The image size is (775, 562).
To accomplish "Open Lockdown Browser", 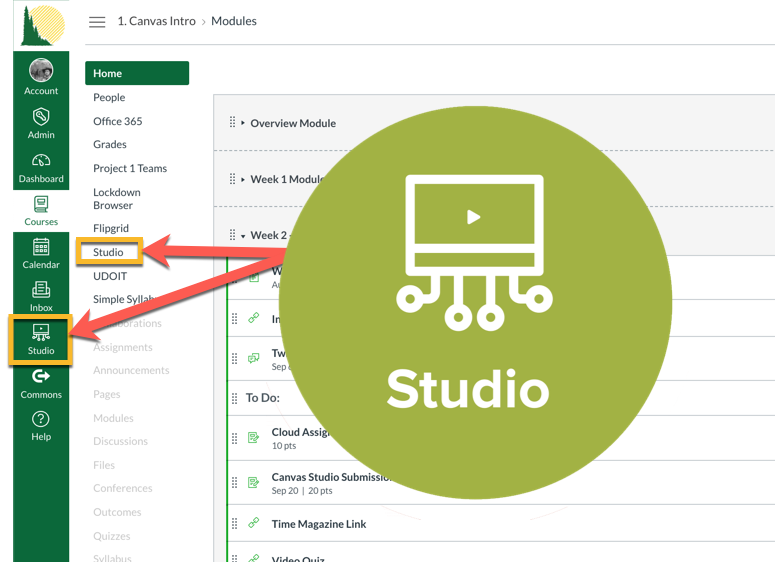I will (117, 199).
